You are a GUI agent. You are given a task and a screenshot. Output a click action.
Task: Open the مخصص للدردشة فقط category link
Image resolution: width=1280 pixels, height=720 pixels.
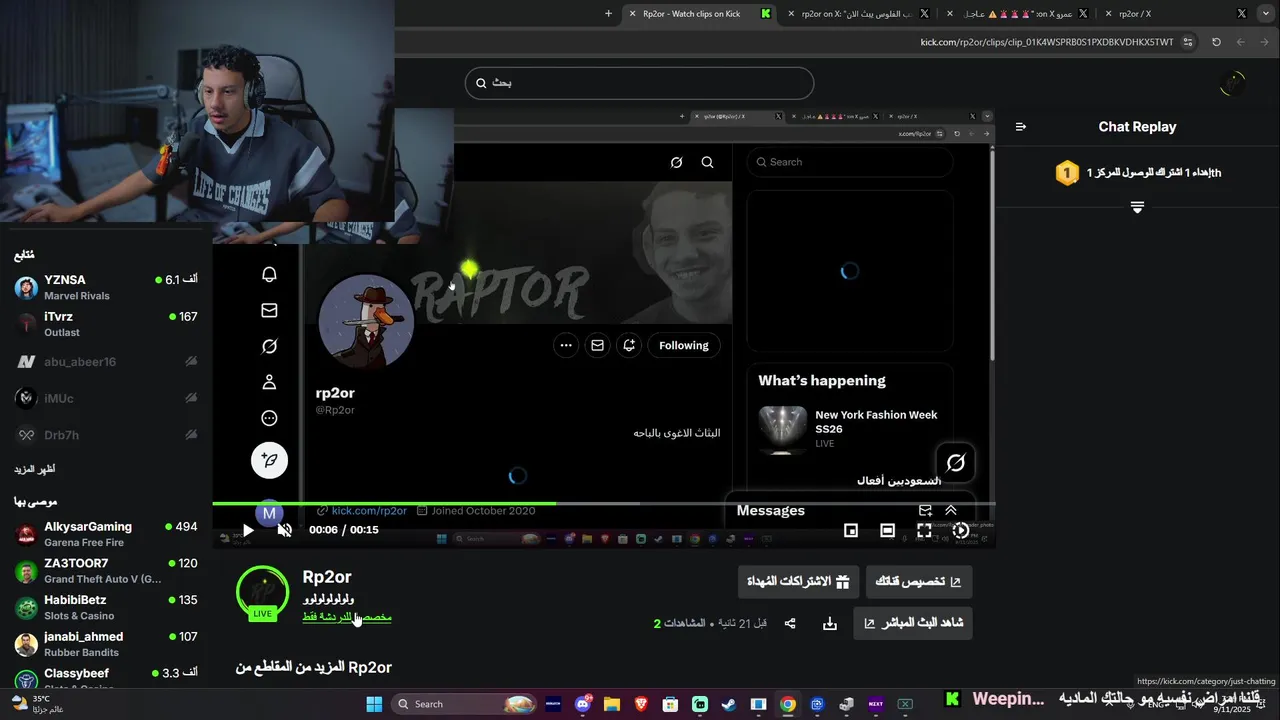coord(347,617)
